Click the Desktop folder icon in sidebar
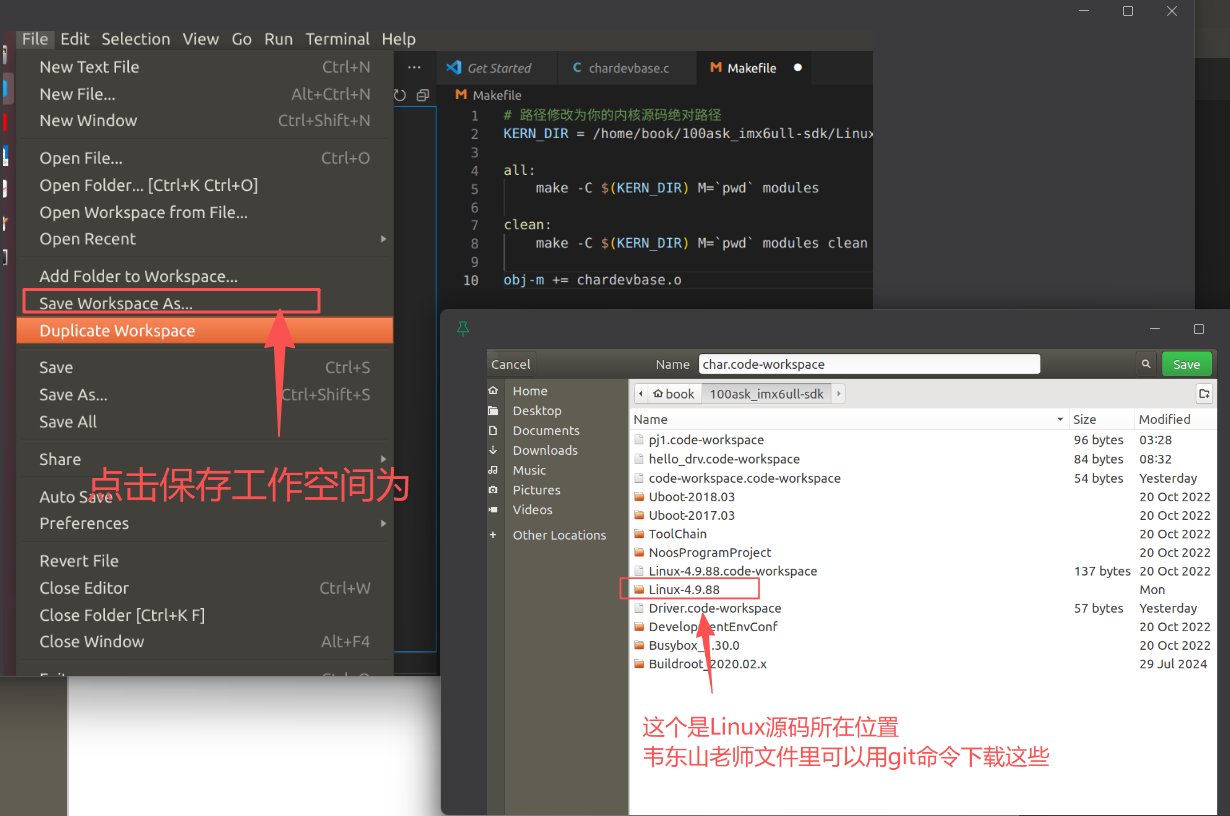 [x=493, y=411]
